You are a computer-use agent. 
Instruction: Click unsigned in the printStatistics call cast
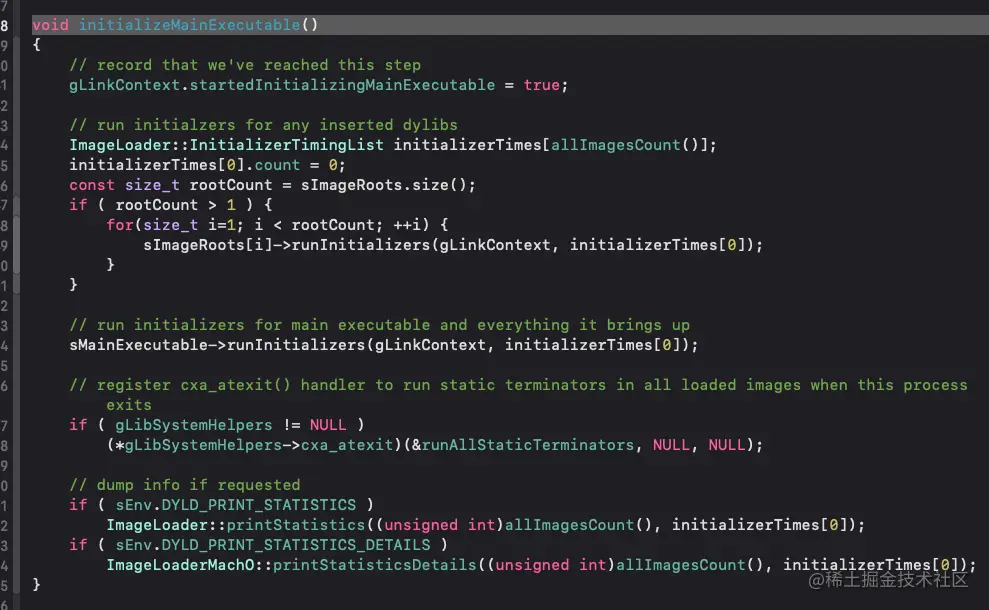[x=421, y=525]
